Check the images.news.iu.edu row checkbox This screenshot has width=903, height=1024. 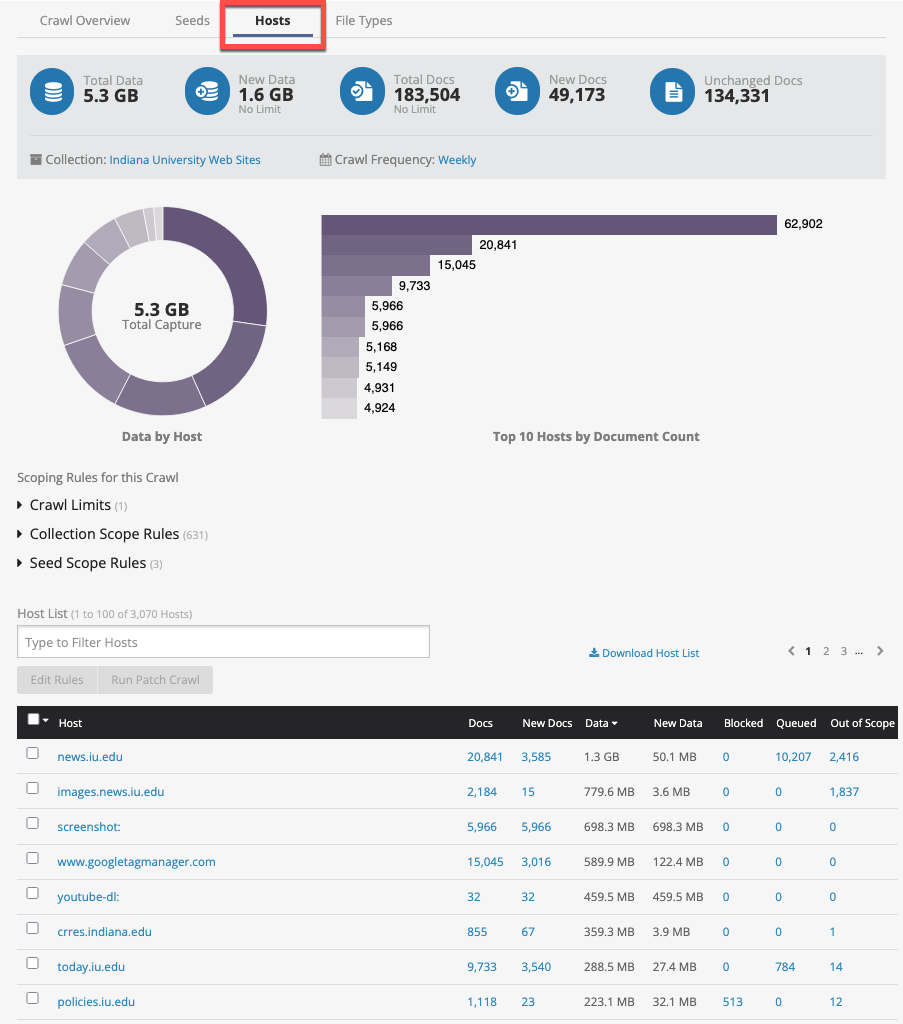click(x=33, y=788)
